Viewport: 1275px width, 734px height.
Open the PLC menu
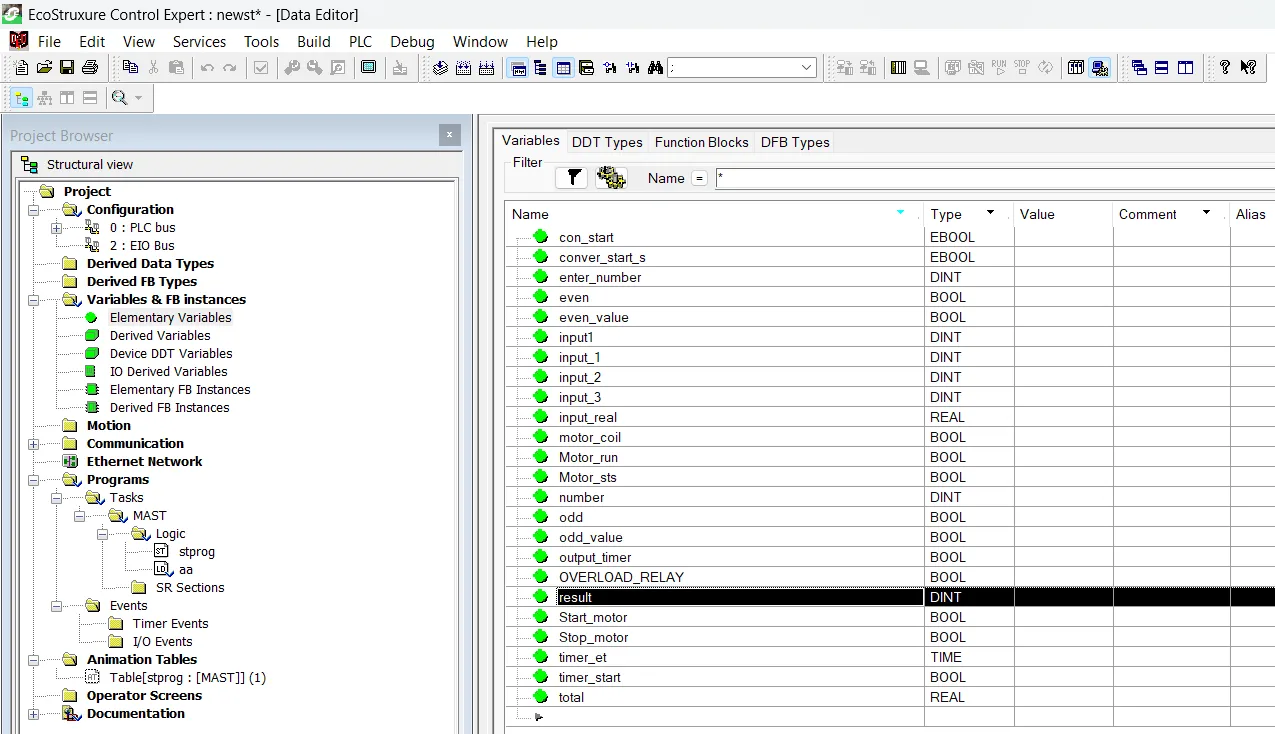[x=360, y=41]
